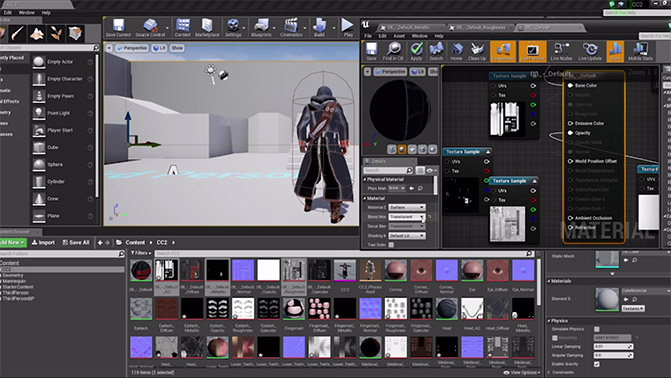Click Search binoculars in material editor

436,51
